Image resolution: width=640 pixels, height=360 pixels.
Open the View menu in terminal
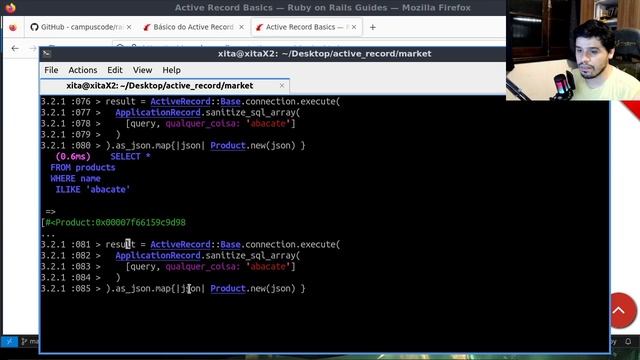(142, 70)
